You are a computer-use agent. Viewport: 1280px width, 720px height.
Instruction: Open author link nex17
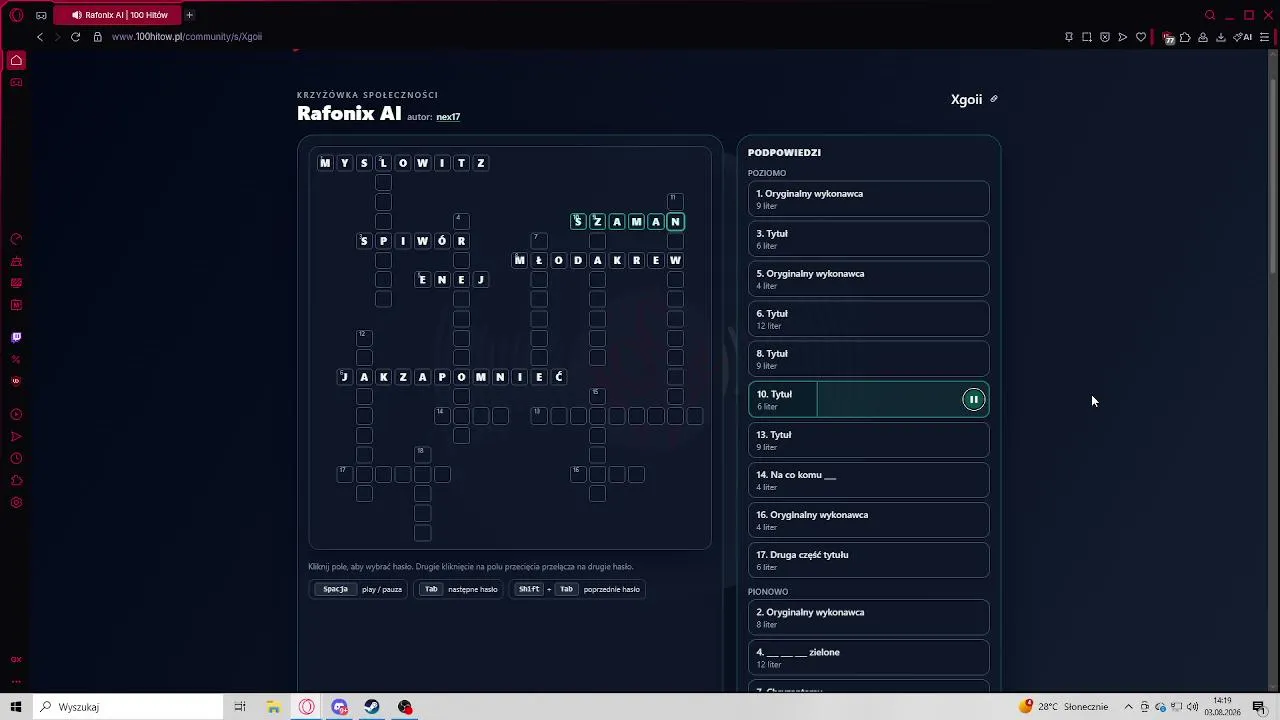point(448,117)
